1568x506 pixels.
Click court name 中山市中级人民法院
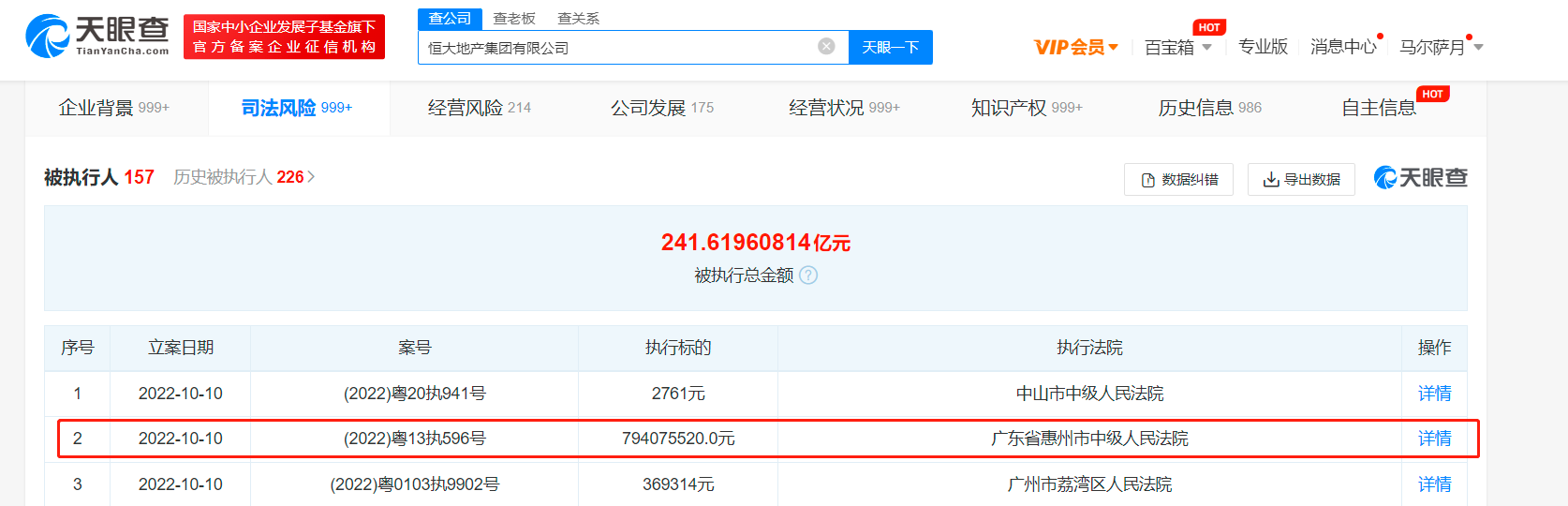pos(1089,394)
